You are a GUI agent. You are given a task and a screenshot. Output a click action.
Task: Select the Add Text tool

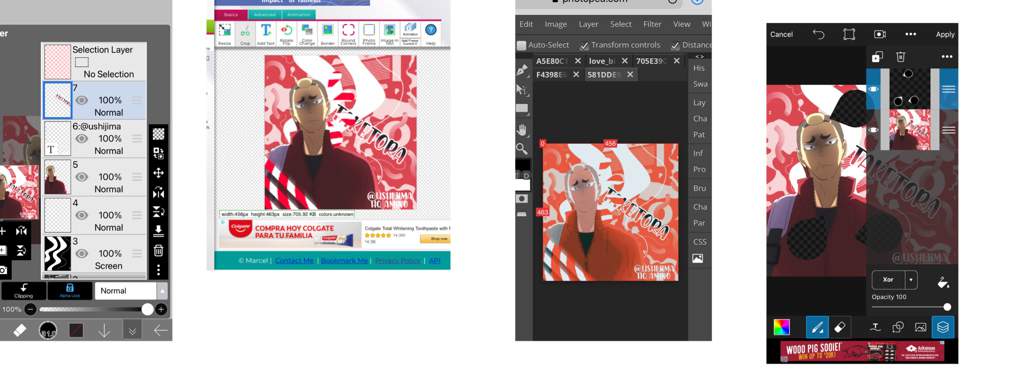(x=265, y=34)
